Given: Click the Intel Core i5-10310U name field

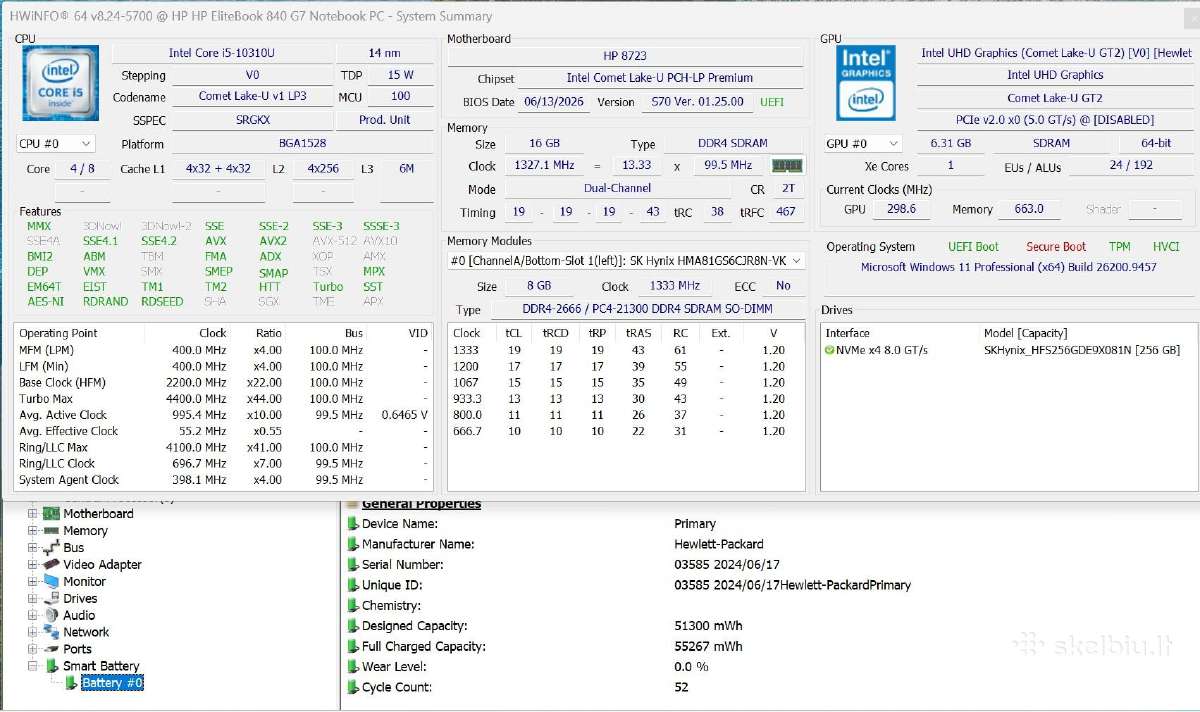Looking at the screenshot, I should coord(221,53).
